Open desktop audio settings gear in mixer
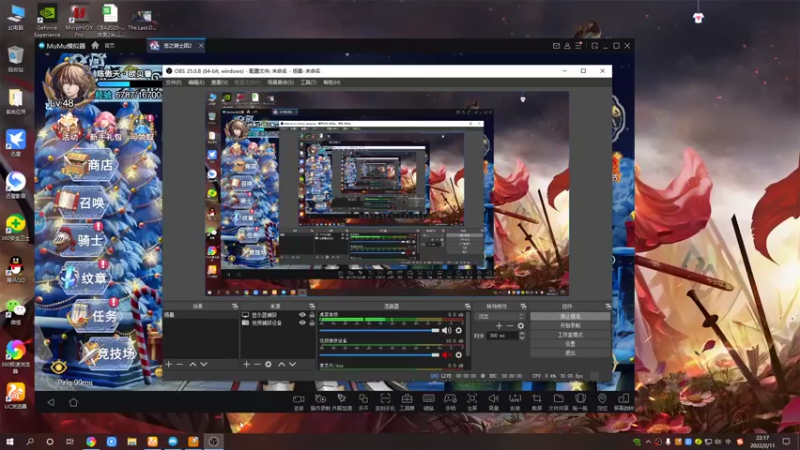 click(459, 331)
